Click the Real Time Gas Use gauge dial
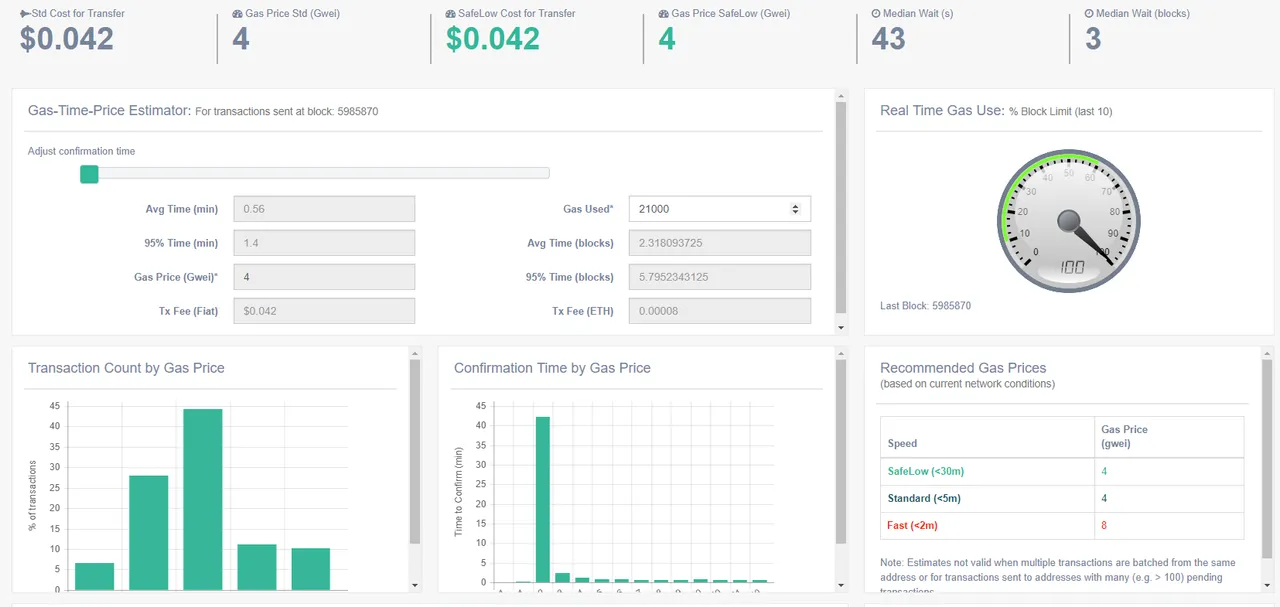1280x607 pixels. tap(1069, 220)
